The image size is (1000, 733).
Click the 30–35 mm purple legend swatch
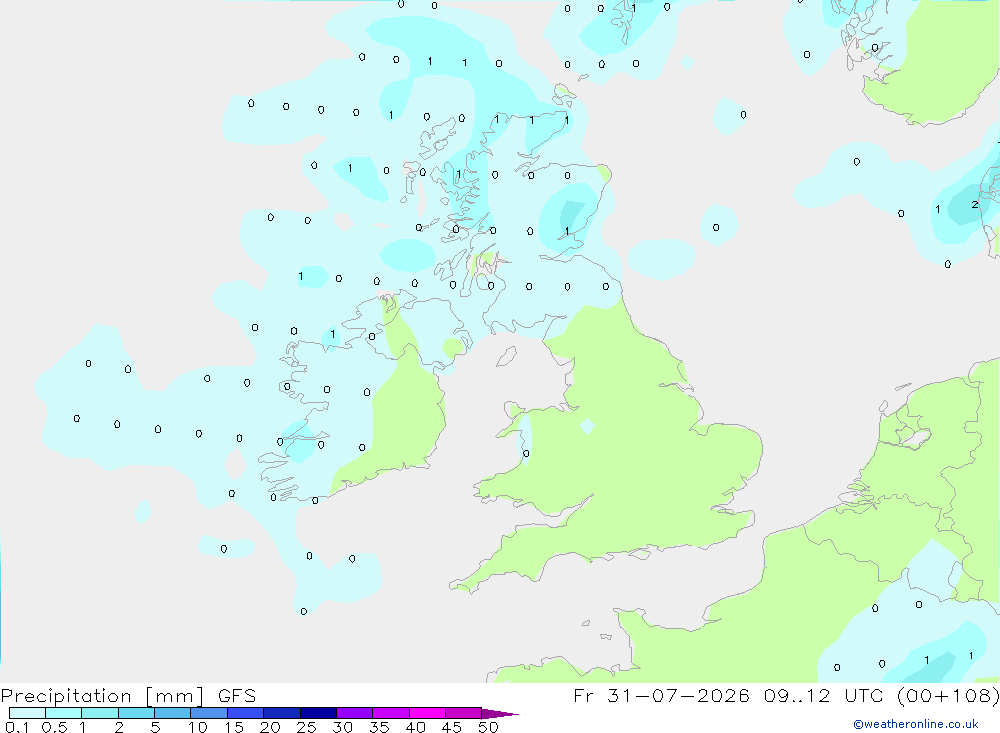point(354,713)
